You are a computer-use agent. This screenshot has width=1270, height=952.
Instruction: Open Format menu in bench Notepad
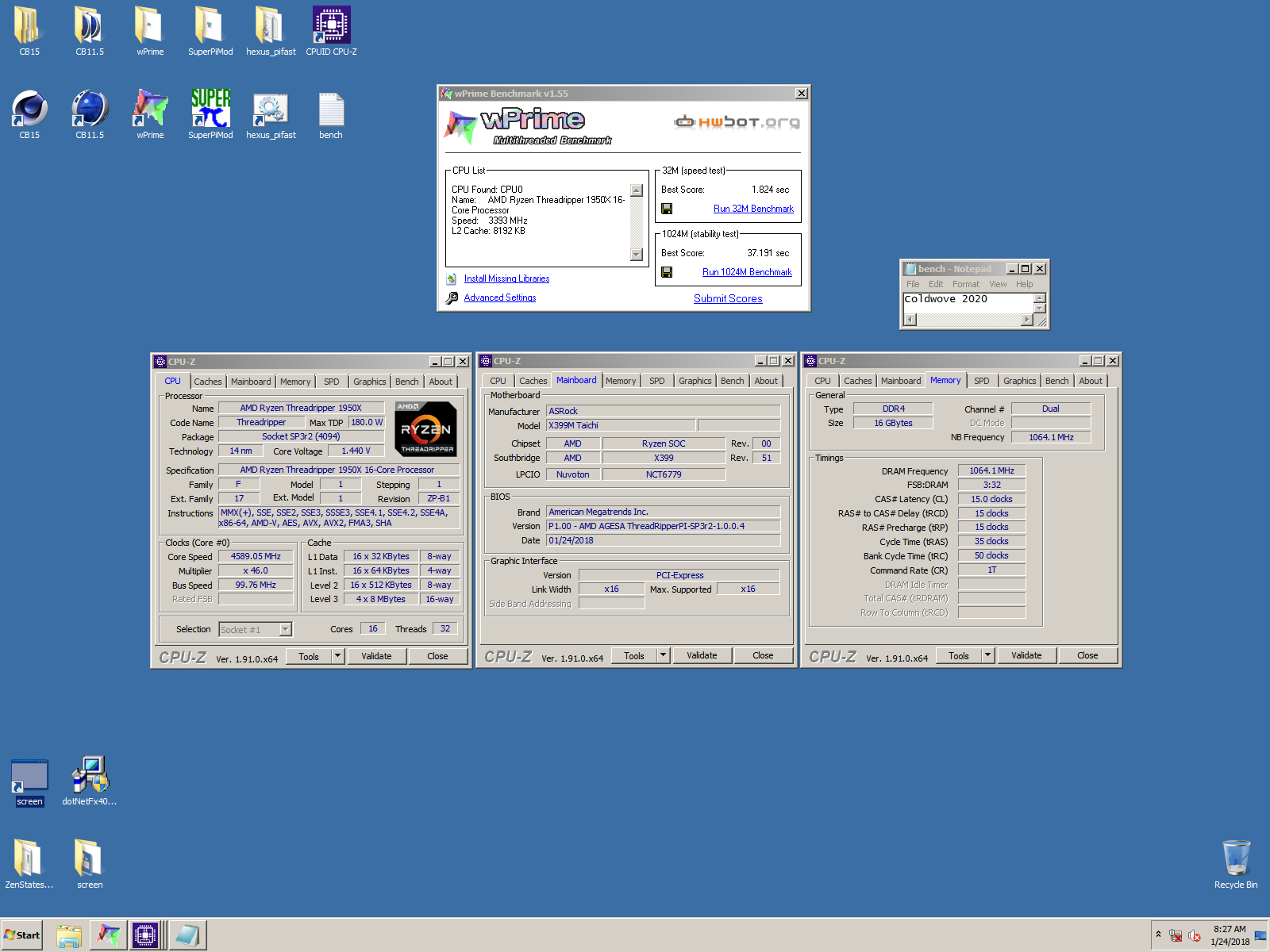(x=966, y=284)
